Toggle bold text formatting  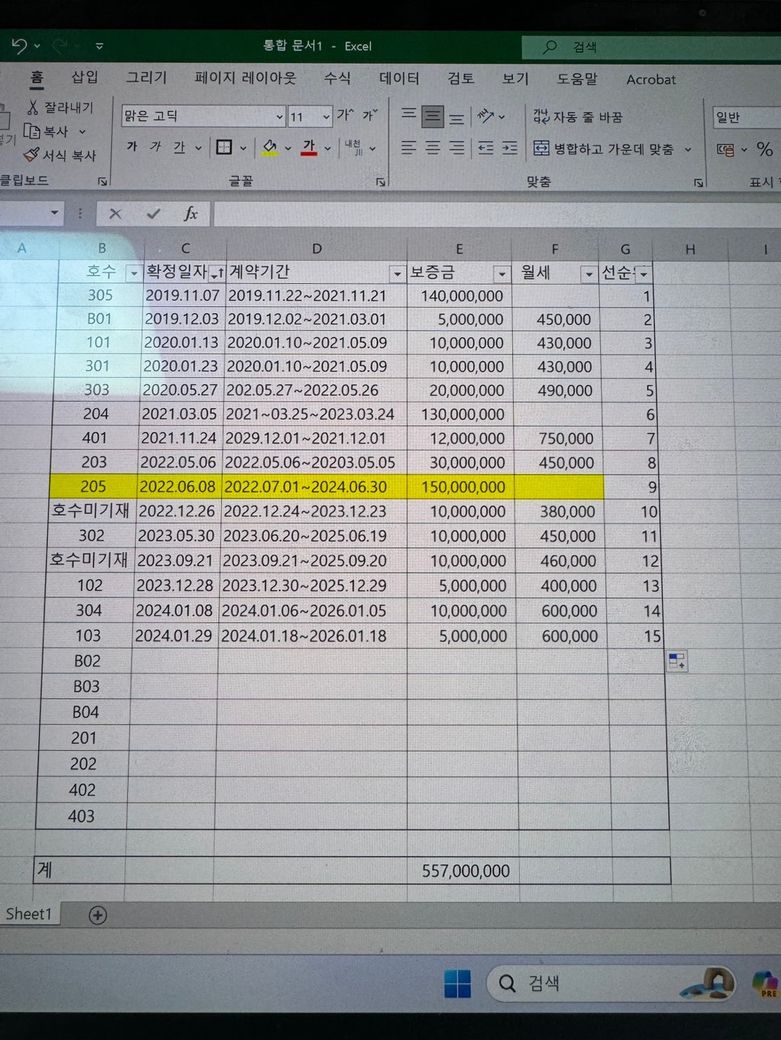(132, 148)
